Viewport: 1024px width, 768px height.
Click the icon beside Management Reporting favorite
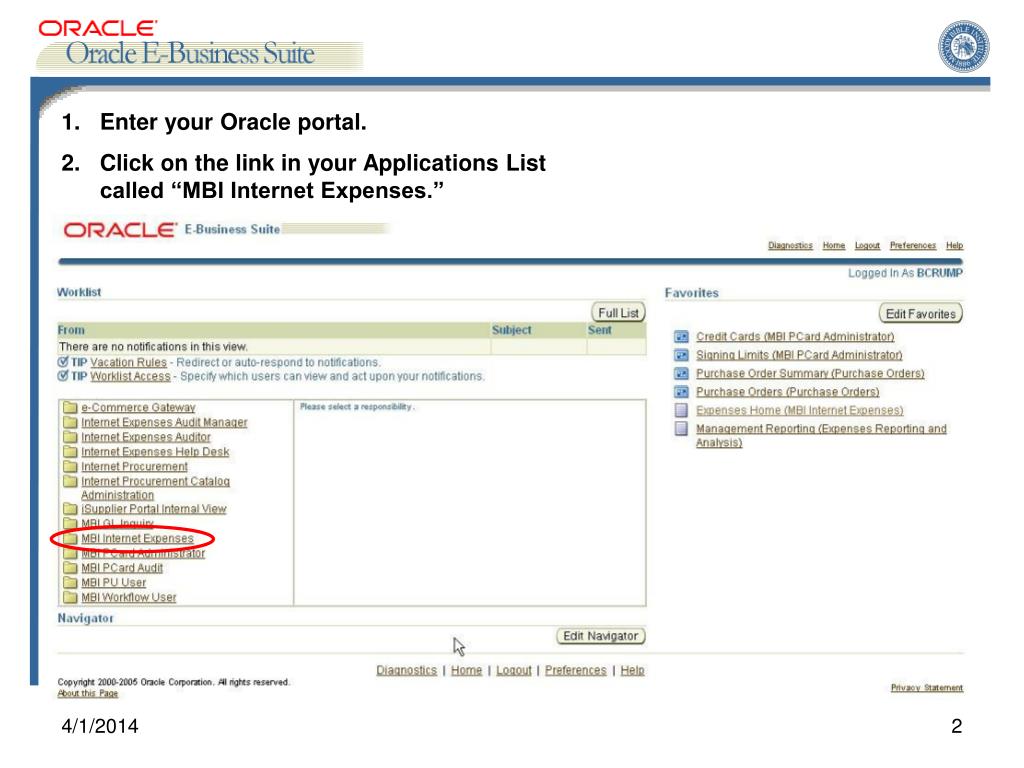pos(681,428)
